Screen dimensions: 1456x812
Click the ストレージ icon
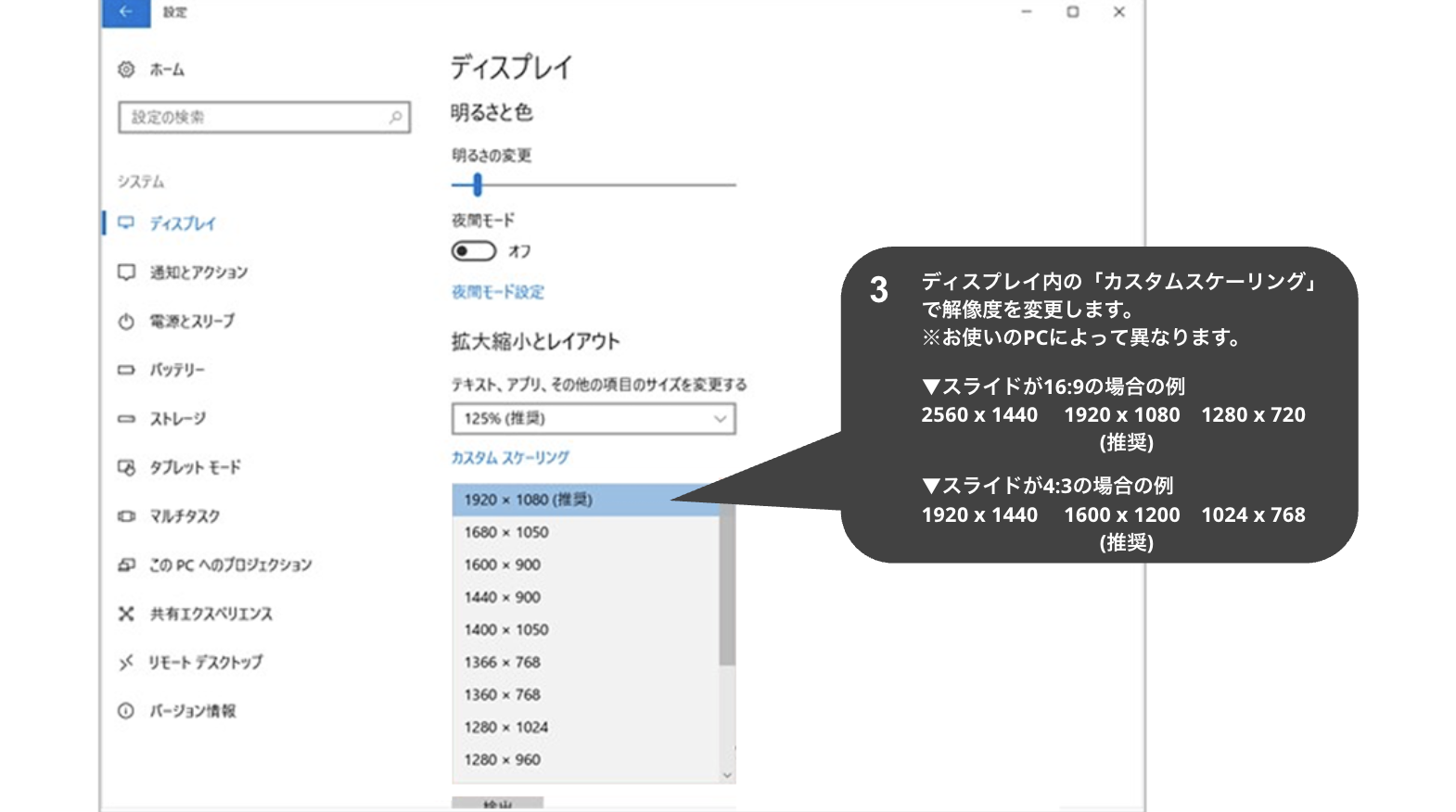[x=127, y=419]
